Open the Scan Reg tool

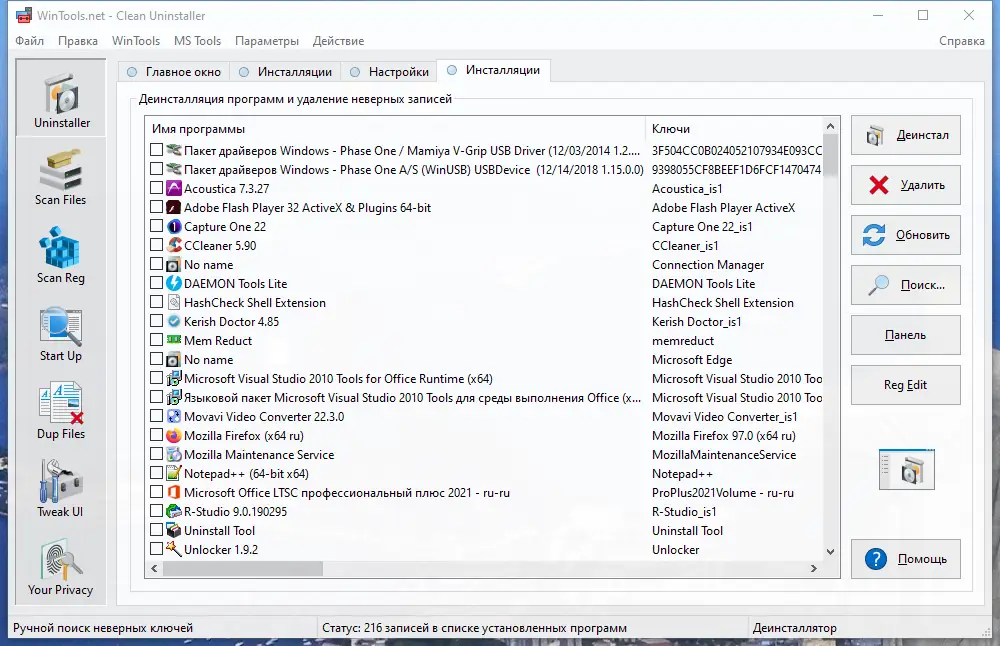[x=61, y=255]
